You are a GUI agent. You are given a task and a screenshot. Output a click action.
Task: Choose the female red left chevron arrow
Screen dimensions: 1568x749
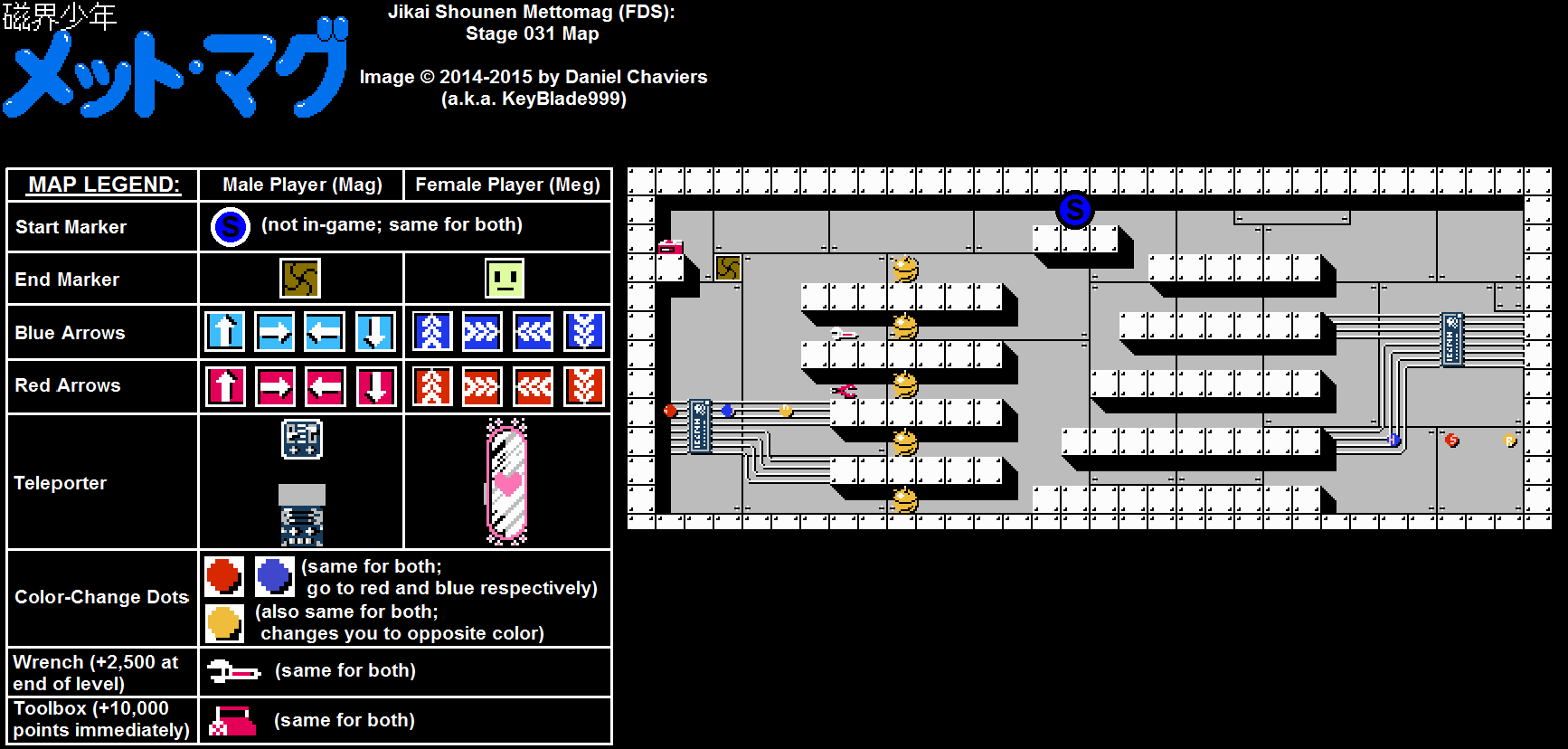(534, 386)
